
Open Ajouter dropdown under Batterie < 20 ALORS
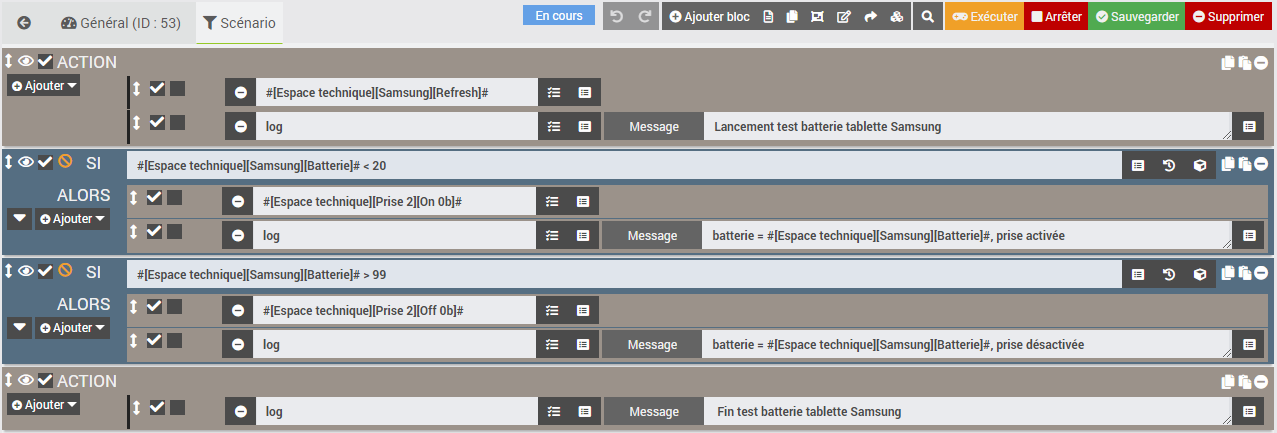(72, 219)
